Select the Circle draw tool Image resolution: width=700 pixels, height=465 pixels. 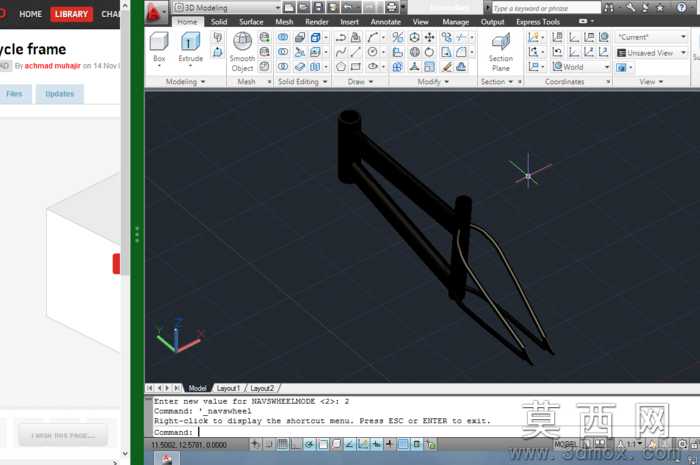(x=372, y=52)
